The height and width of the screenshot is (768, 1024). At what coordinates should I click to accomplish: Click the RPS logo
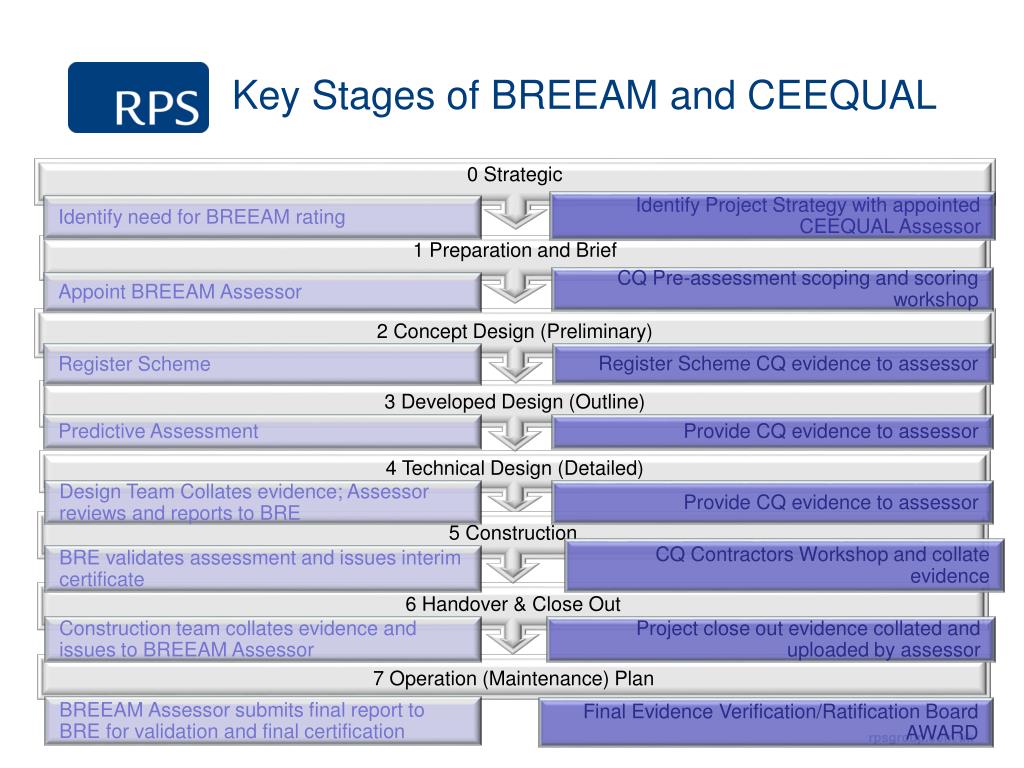[138, 97]
